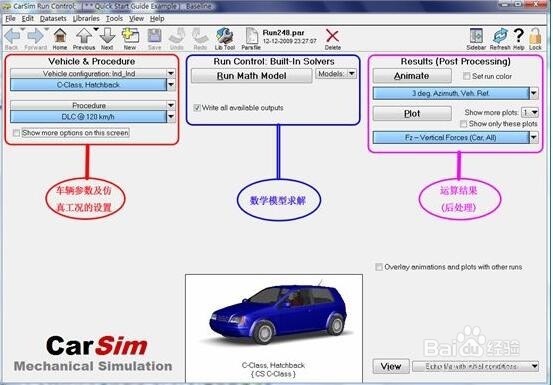Open DLC @ 120 km/h dropdown arrow
This screenshot has height=385, width=553.
click(x=171, y=117)
